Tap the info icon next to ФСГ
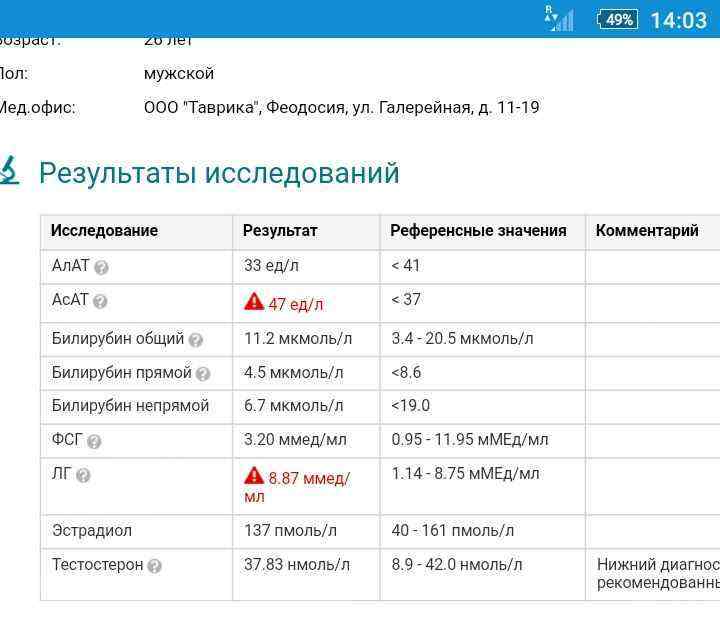 pos(94,441)
